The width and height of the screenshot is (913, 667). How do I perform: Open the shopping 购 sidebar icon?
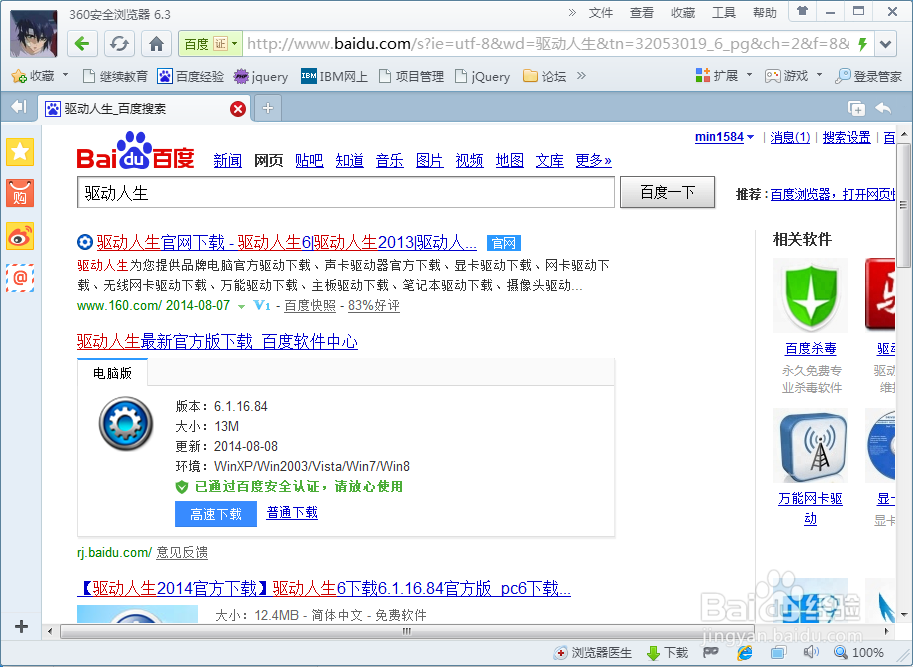20,194
